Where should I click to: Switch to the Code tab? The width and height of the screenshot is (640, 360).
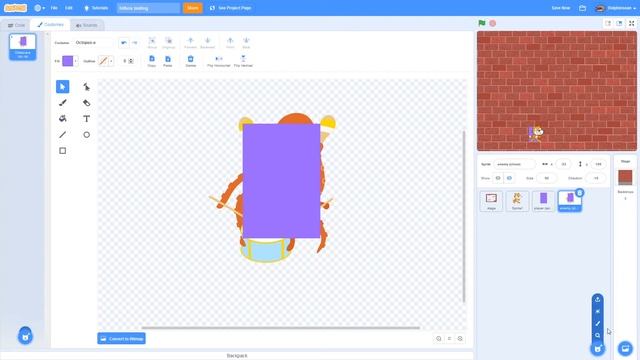point(16,25)
